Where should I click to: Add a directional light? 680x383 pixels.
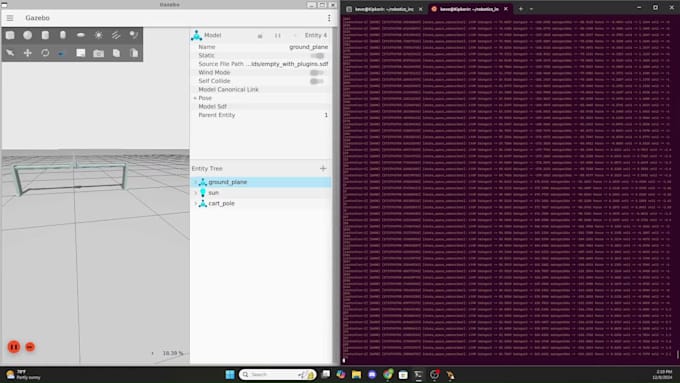point(116,35)
